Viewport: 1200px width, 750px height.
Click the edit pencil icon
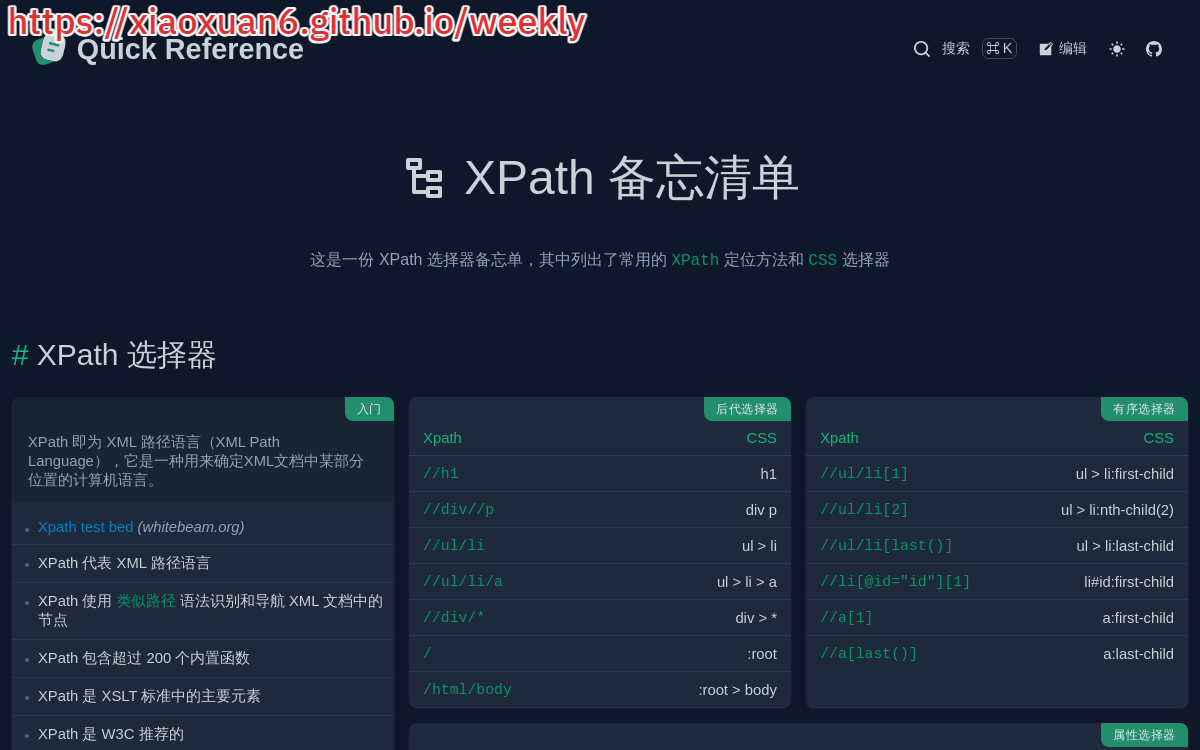(1046, 49)
